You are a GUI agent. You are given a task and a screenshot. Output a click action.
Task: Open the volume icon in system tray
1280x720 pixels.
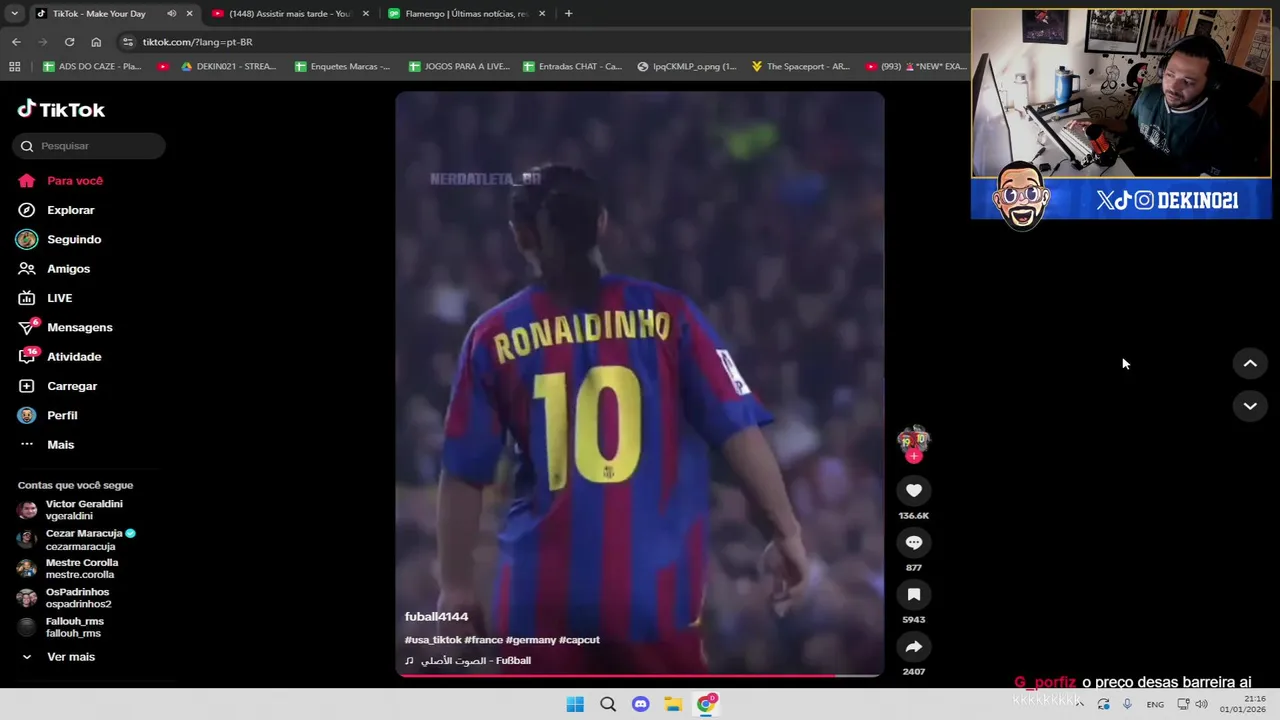[x=1201, y=704]
